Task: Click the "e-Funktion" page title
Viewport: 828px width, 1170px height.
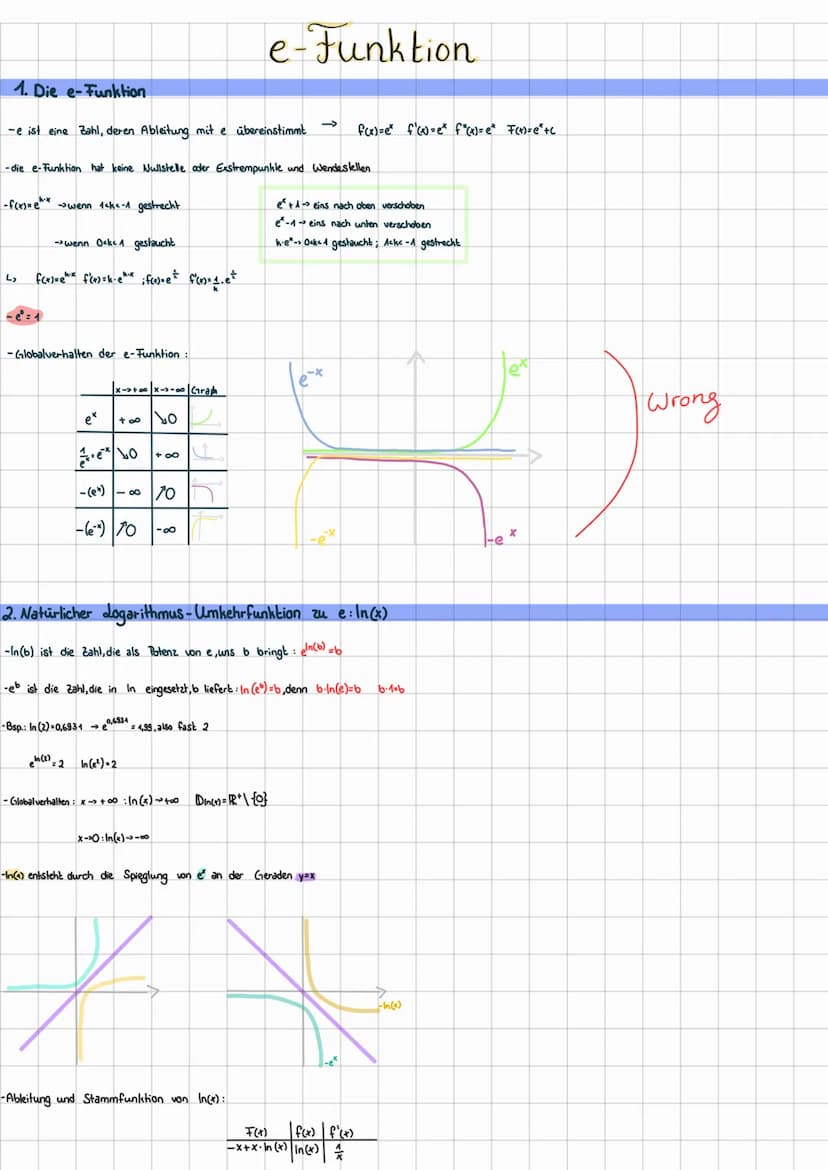Action: (372, 49)
